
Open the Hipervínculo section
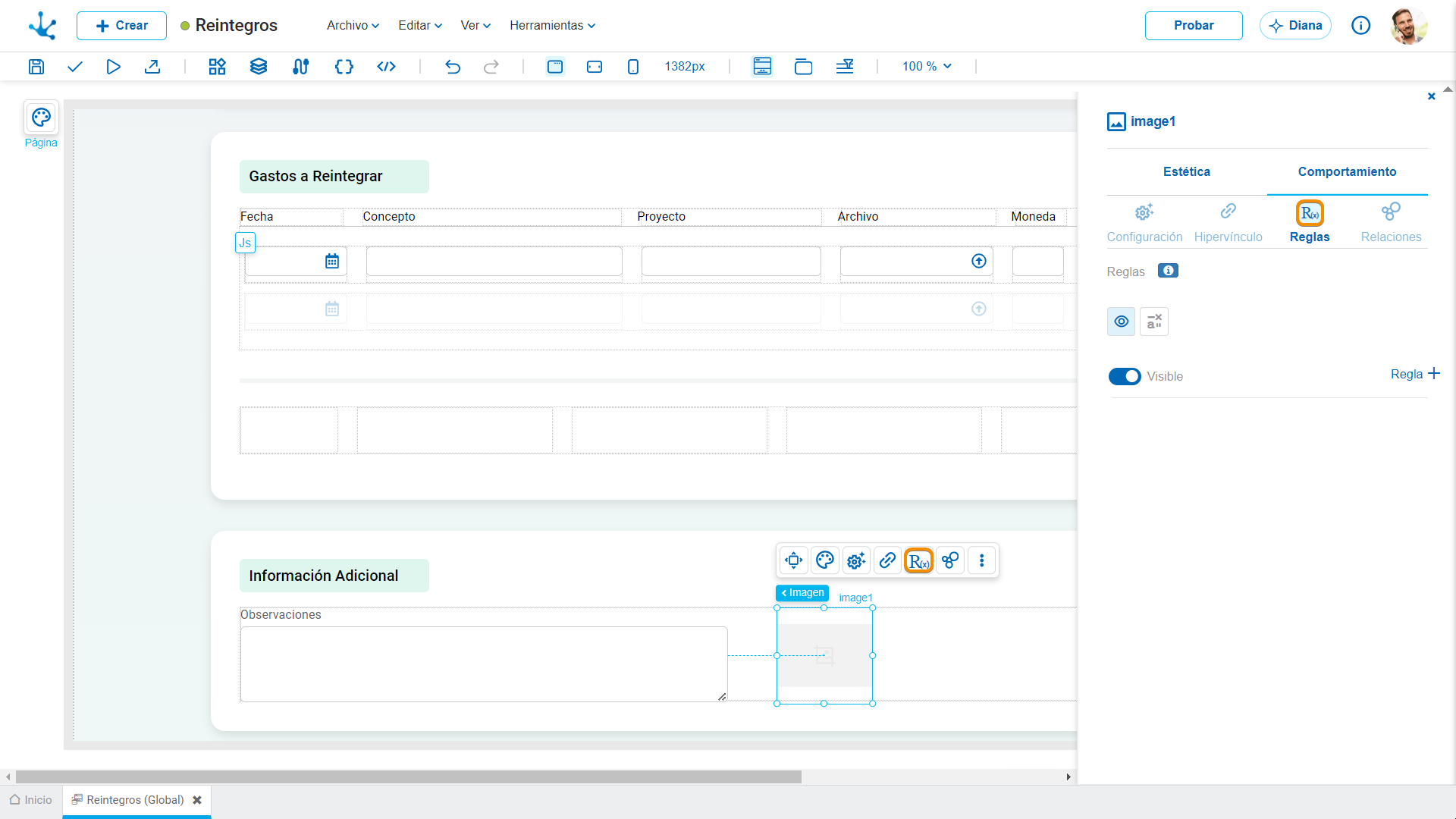coord(1228,222)
